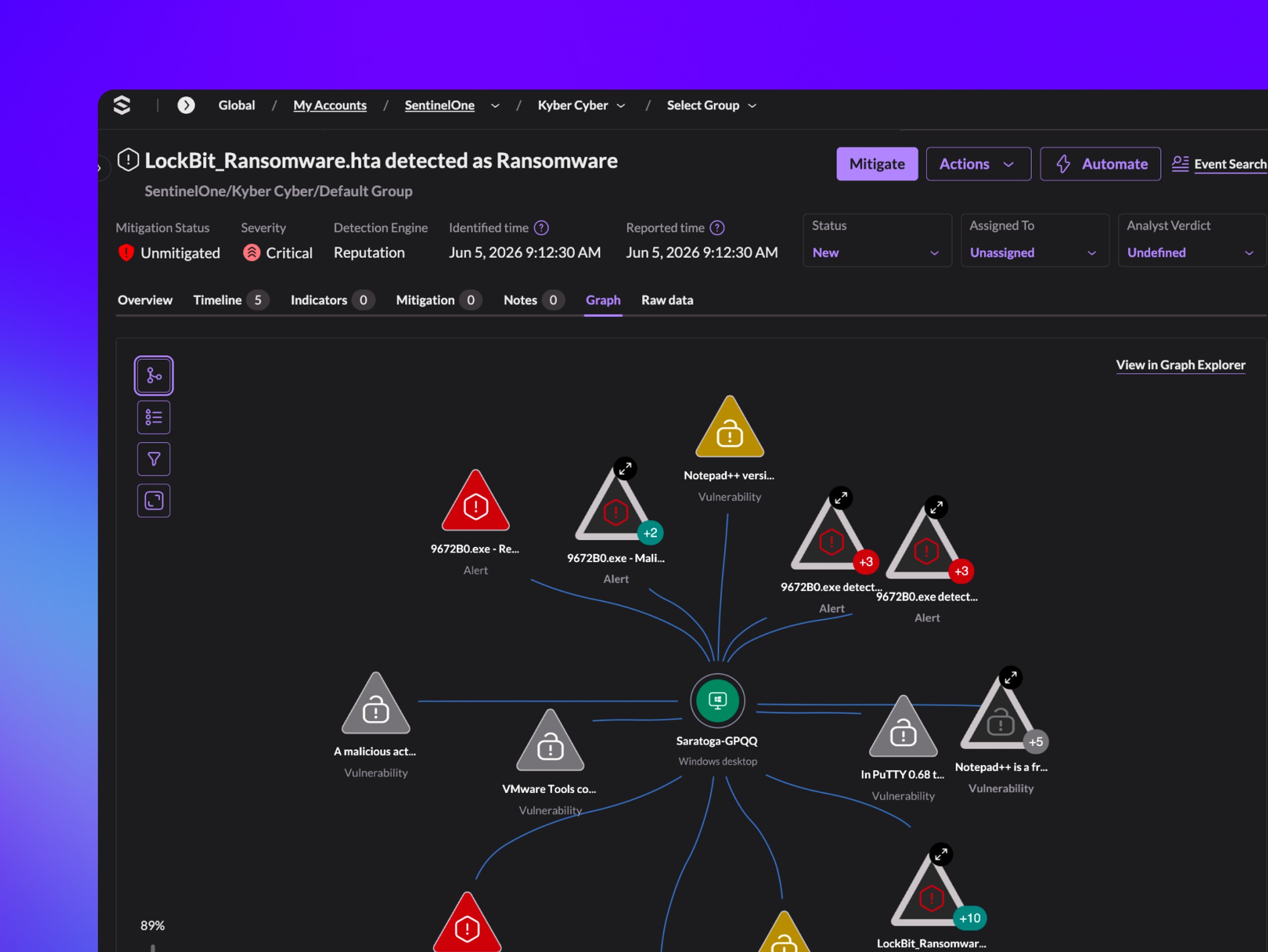Open the Status dropdown showing New
Image resolution: width=1268 pixels, height=952 pixels.
[x=877, y=241]
